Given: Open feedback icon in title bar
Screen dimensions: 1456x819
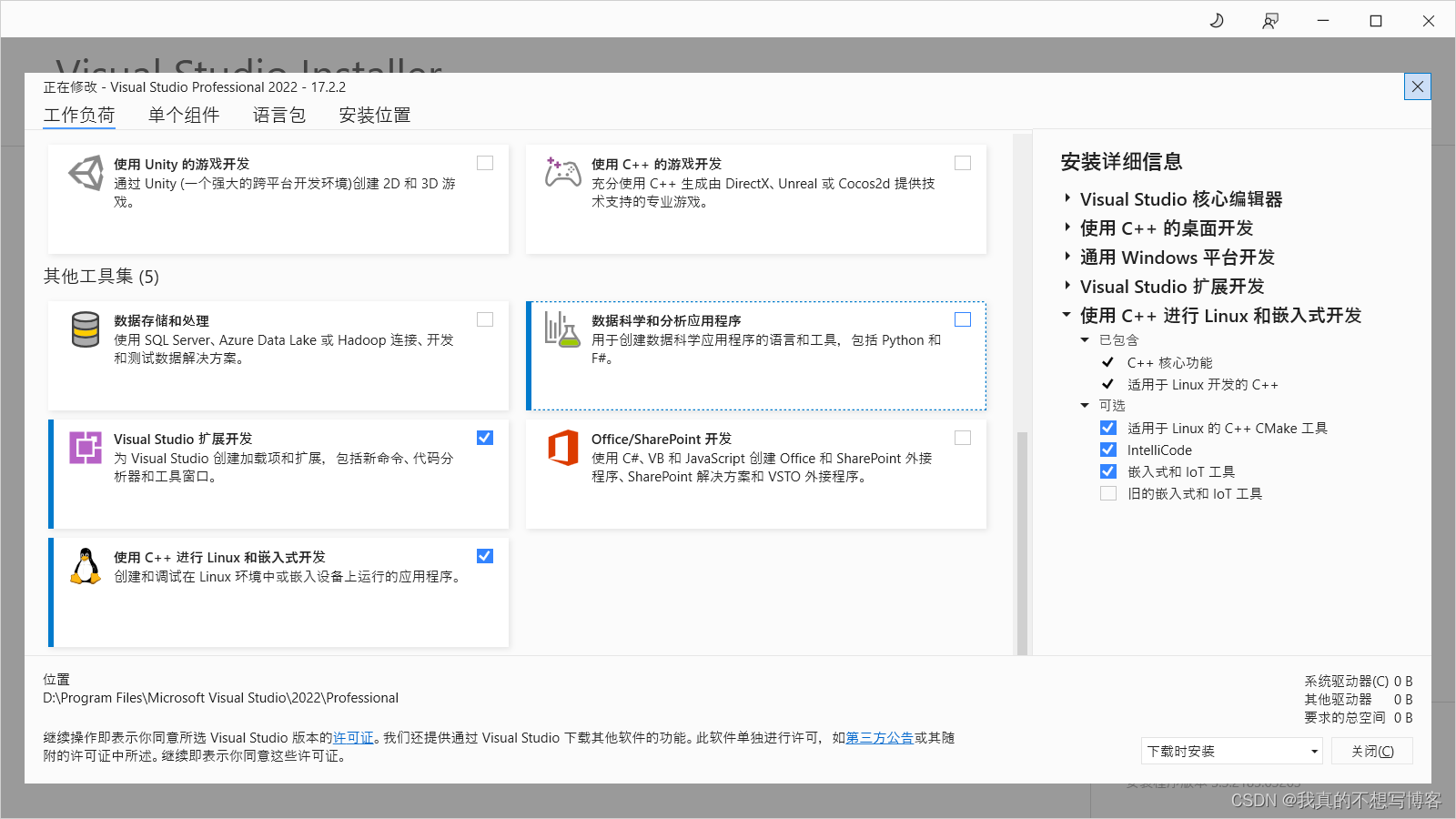Looking at the screenshot, I should 1270,20.
